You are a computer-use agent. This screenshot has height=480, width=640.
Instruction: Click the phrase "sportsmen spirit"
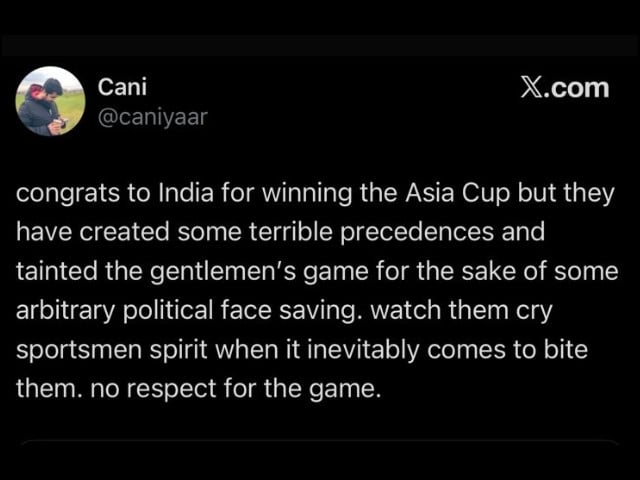click(97, 350)
